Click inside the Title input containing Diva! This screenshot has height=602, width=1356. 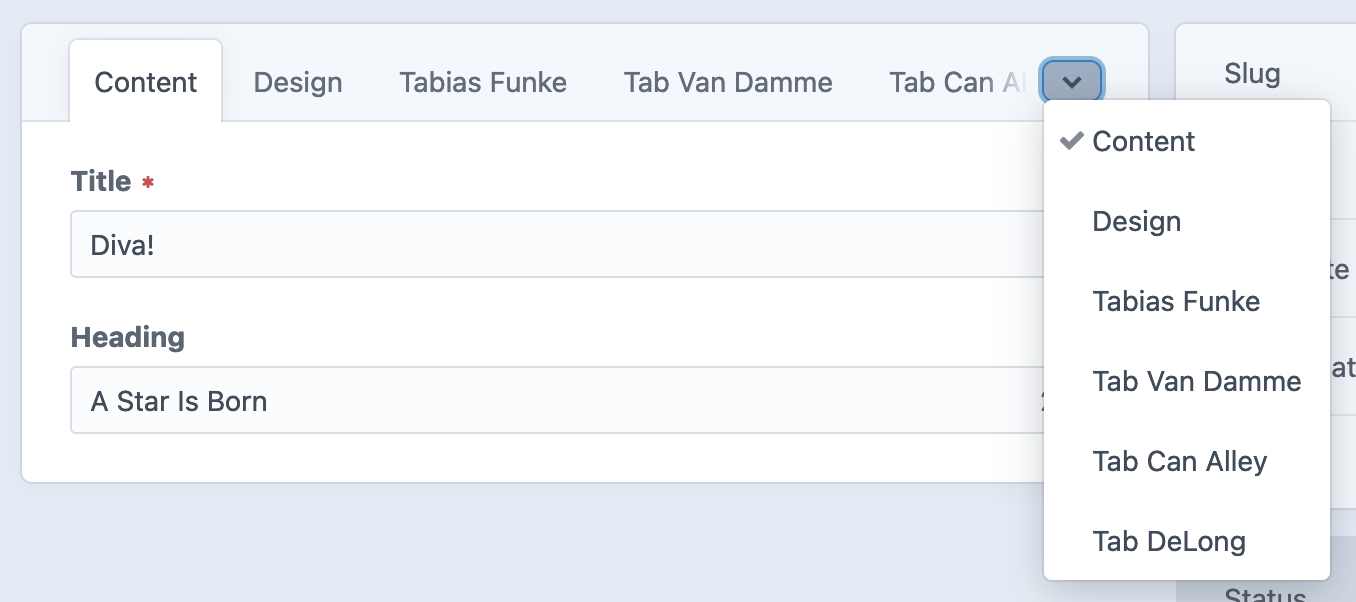pos(400,244)
